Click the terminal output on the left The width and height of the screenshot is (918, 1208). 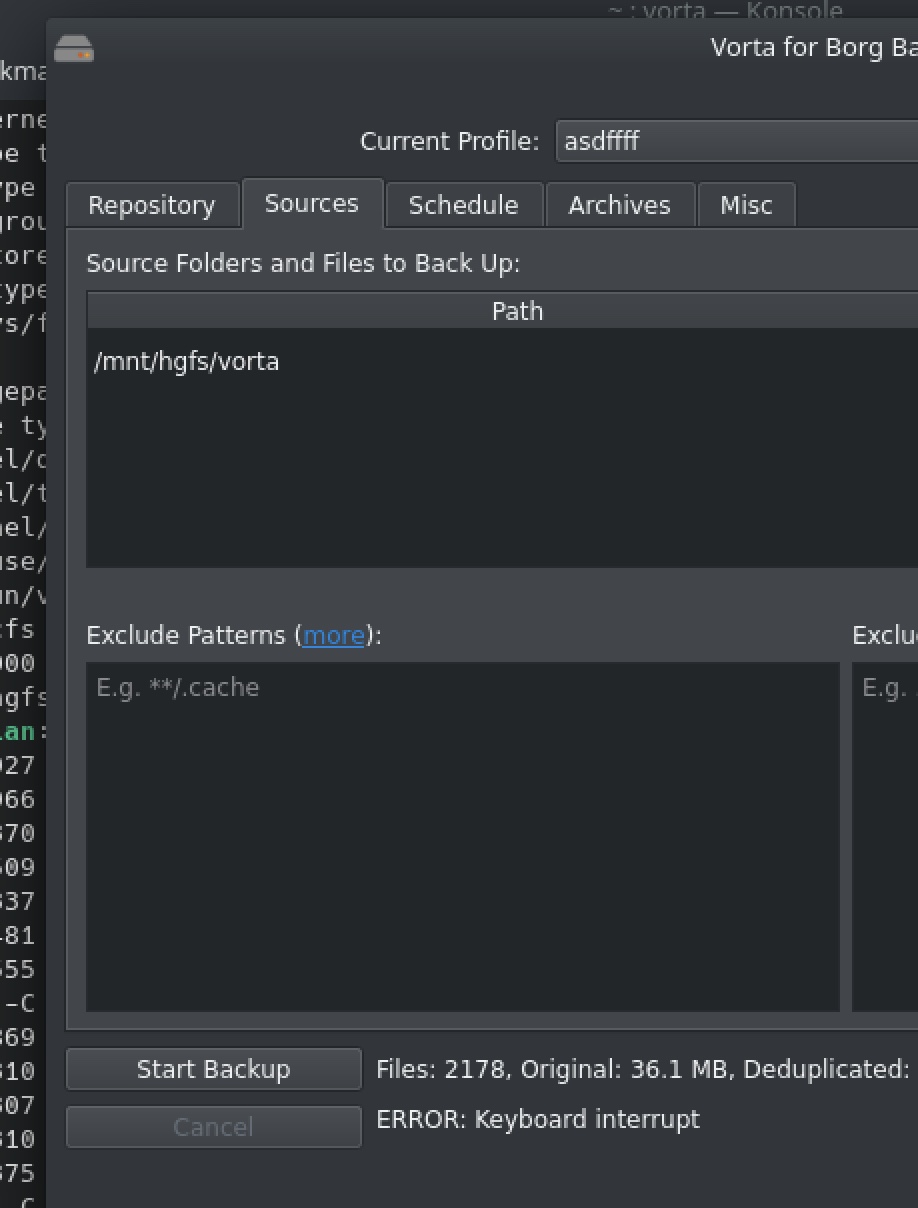pyautogui.click(x=20, y=600)
